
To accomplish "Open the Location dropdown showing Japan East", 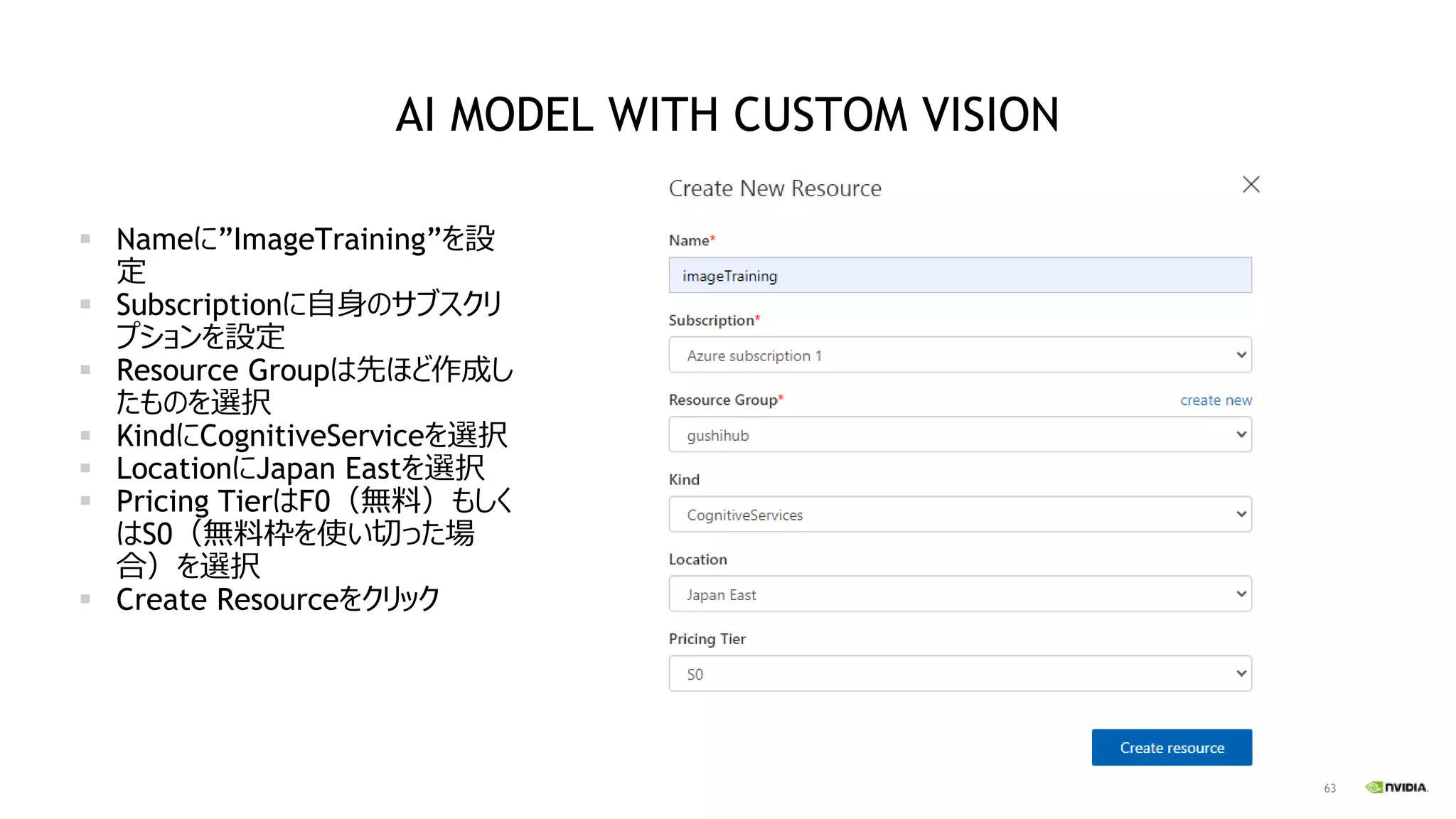I will pyautogui.click(x=960, y=594).
